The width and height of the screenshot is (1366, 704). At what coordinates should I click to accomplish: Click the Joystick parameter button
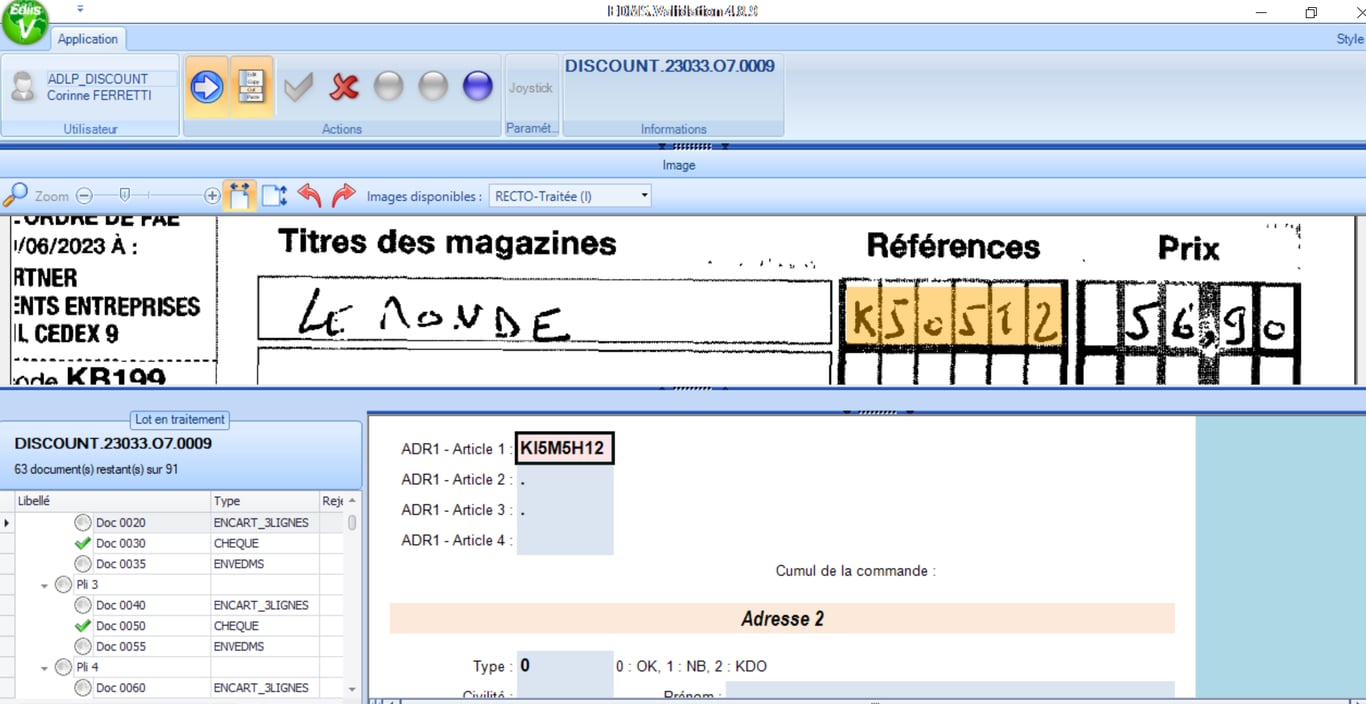pyautogui.click(x=530, y=88)
